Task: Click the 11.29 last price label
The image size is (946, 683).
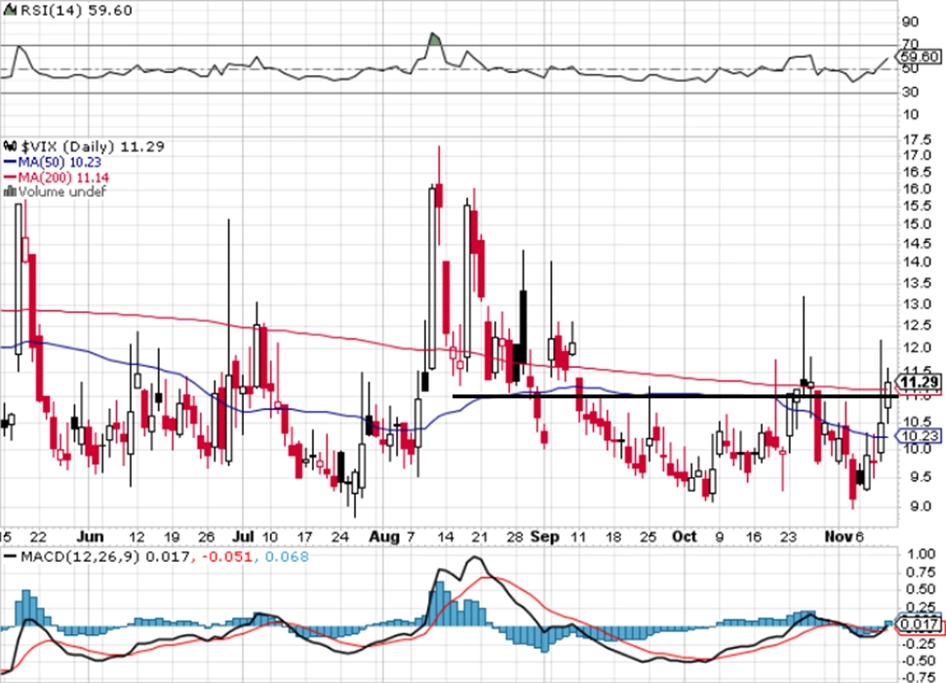Action: [x=919, y=382]
